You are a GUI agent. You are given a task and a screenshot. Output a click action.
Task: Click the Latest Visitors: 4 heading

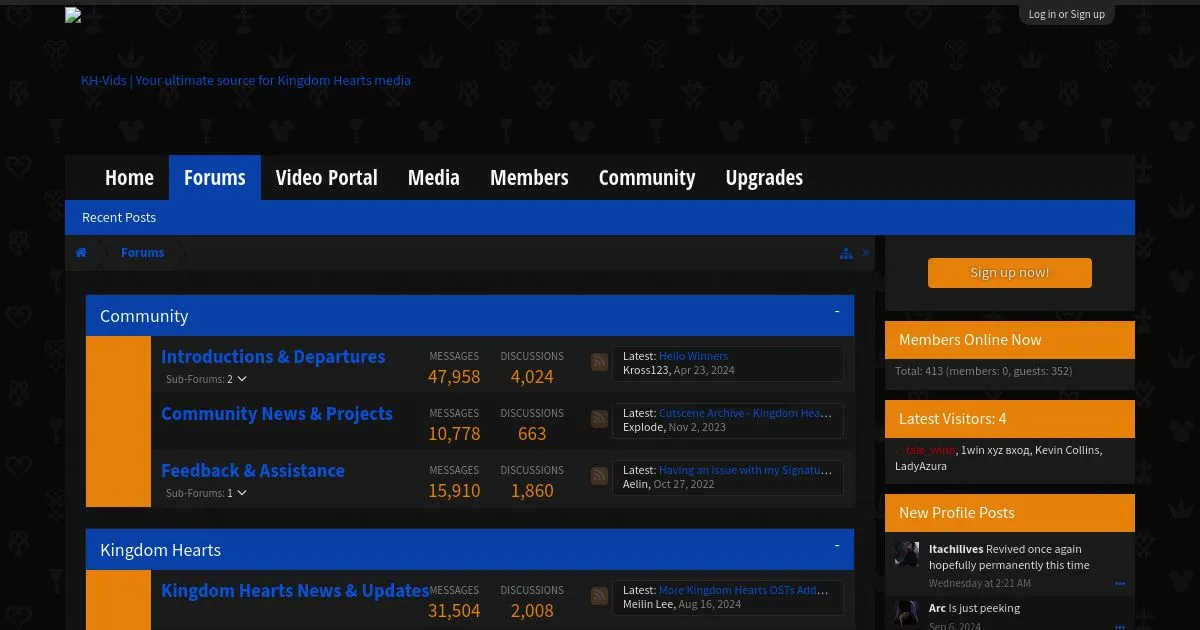[953, 419]
